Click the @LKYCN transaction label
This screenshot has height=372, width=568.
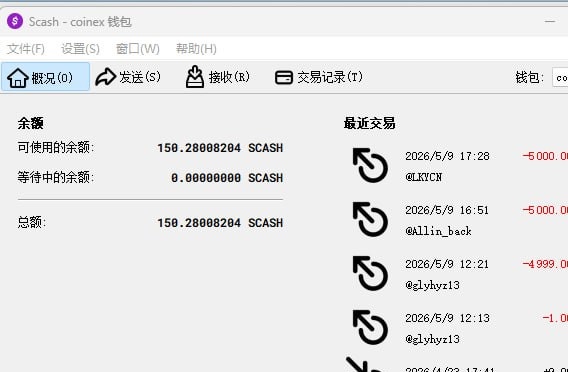[x=423, y=177]
